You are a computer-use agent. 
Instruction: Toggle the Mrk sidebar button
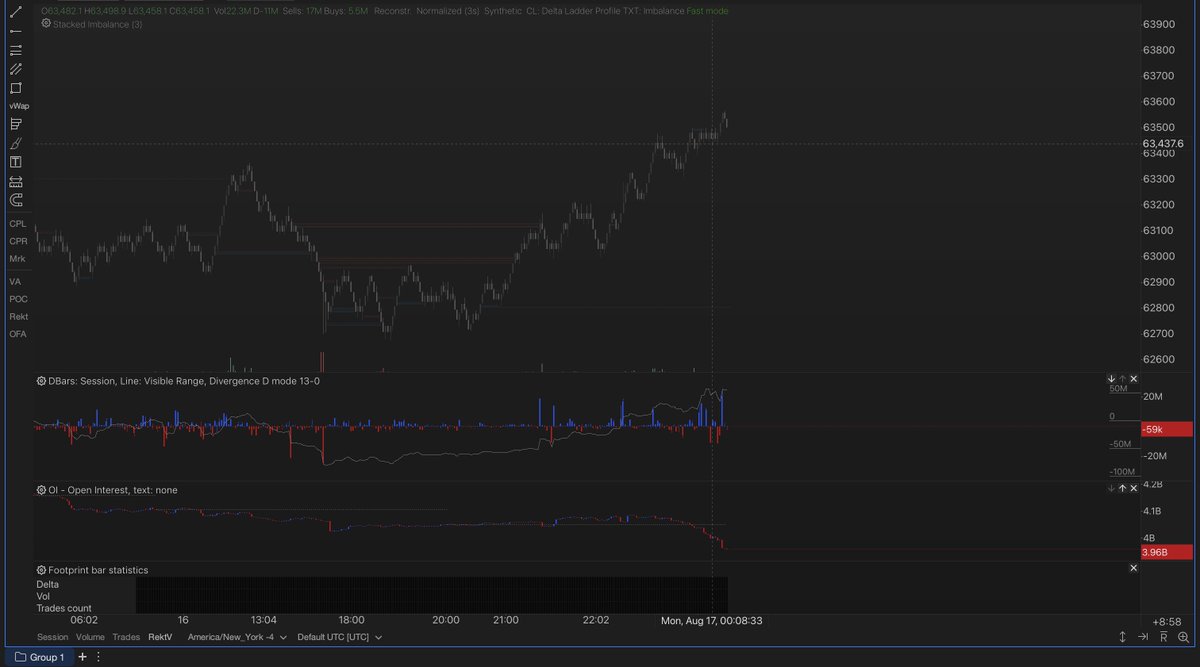pyautogui.click(x=17, y=259)
